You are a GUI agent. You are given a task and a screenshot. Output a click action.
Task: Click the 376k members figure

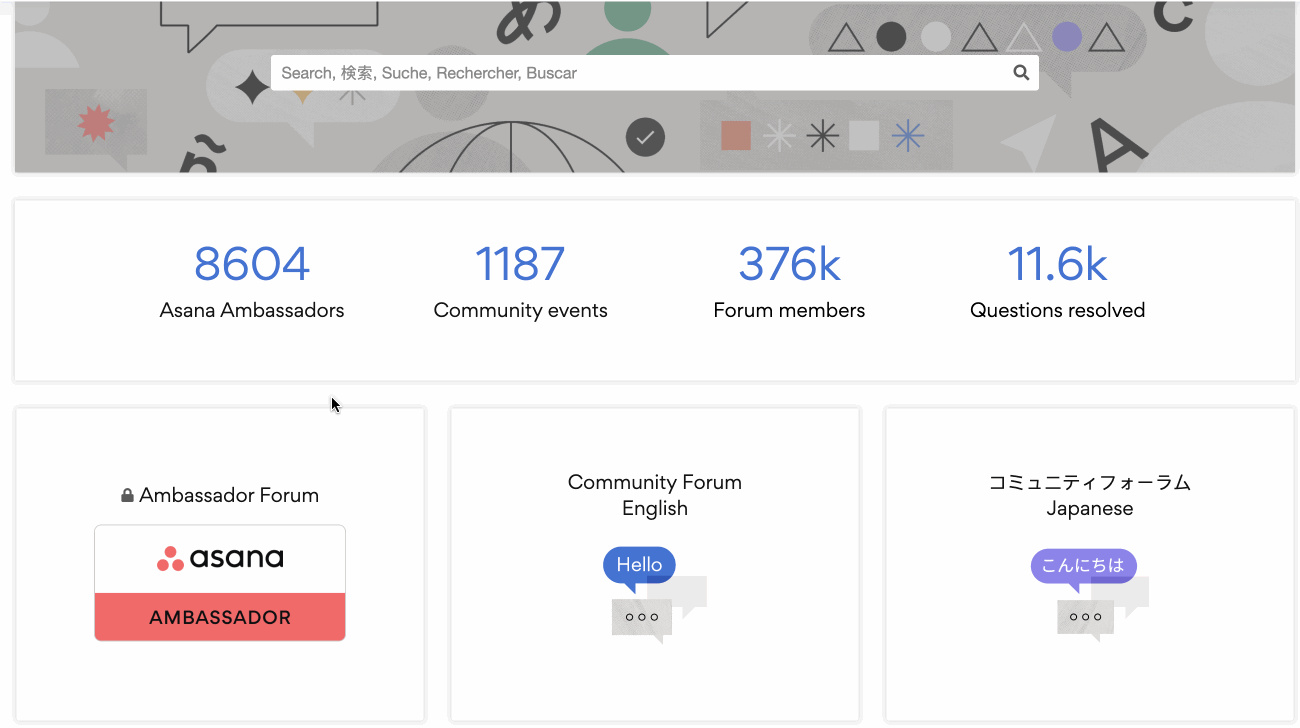click(x=789, y=264)
